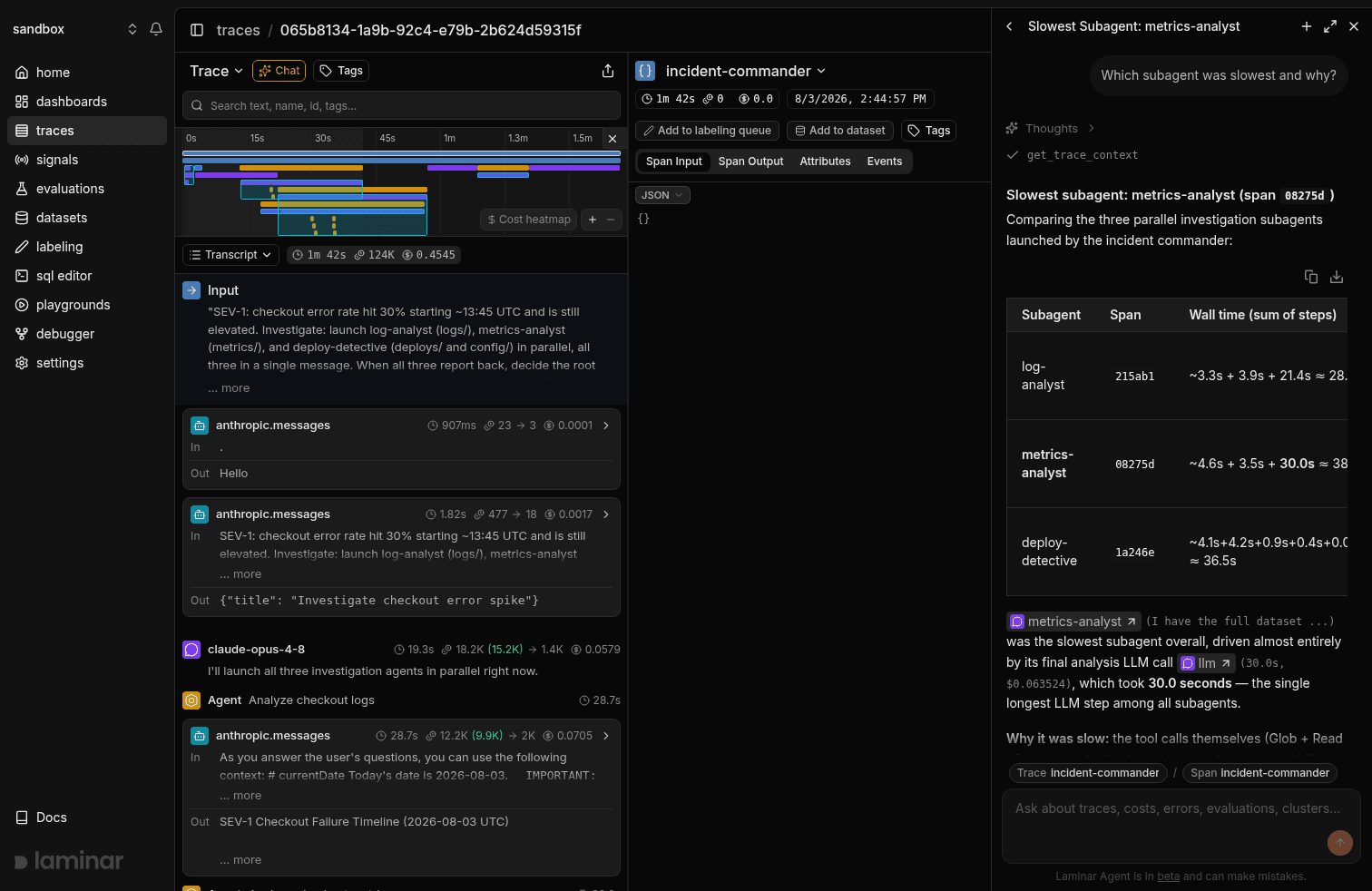Open incident-commander span dropdown

pos(746,71)
